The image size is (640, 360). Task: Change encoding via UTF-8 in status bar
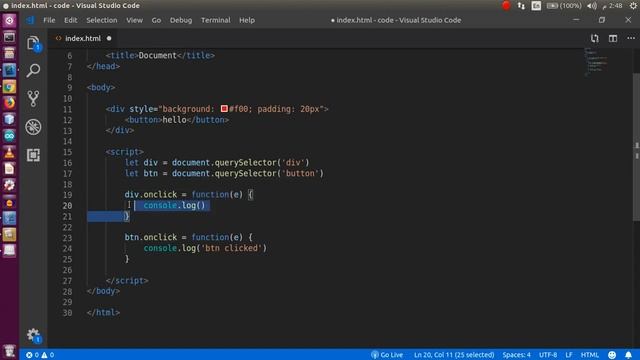click(548, 355)
